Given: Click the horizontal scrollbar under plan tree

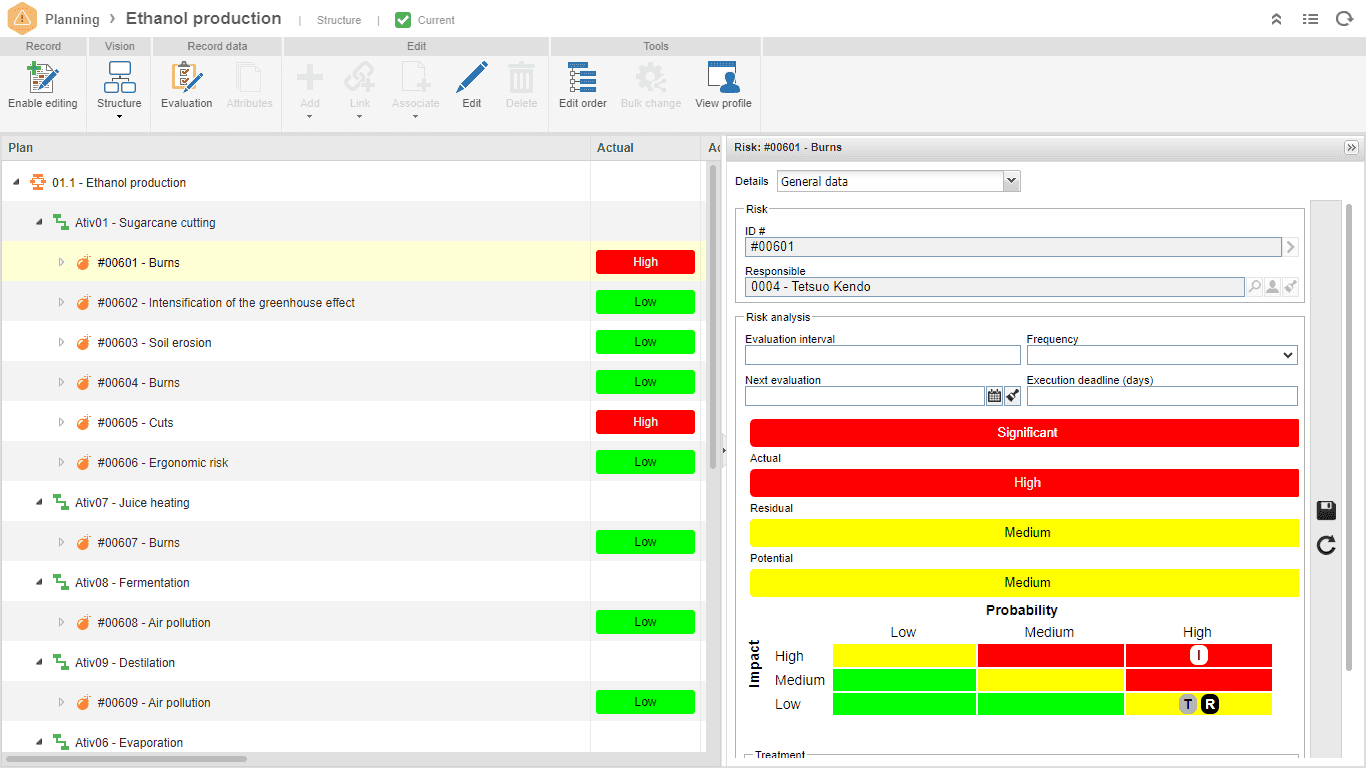Looking at the screenshot, I should tap(128, 759).
